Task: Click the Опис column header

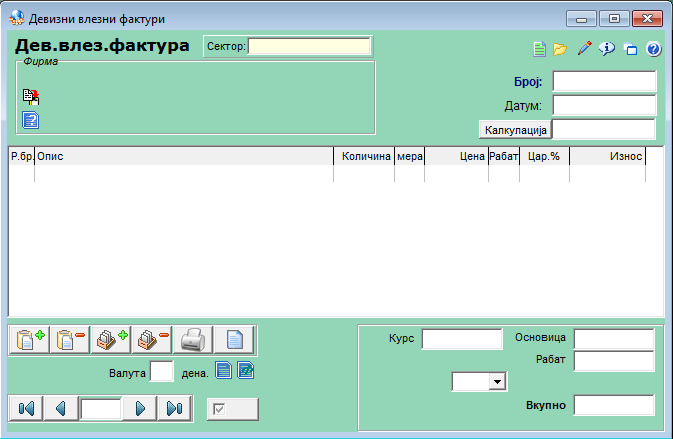Action: 184,156
